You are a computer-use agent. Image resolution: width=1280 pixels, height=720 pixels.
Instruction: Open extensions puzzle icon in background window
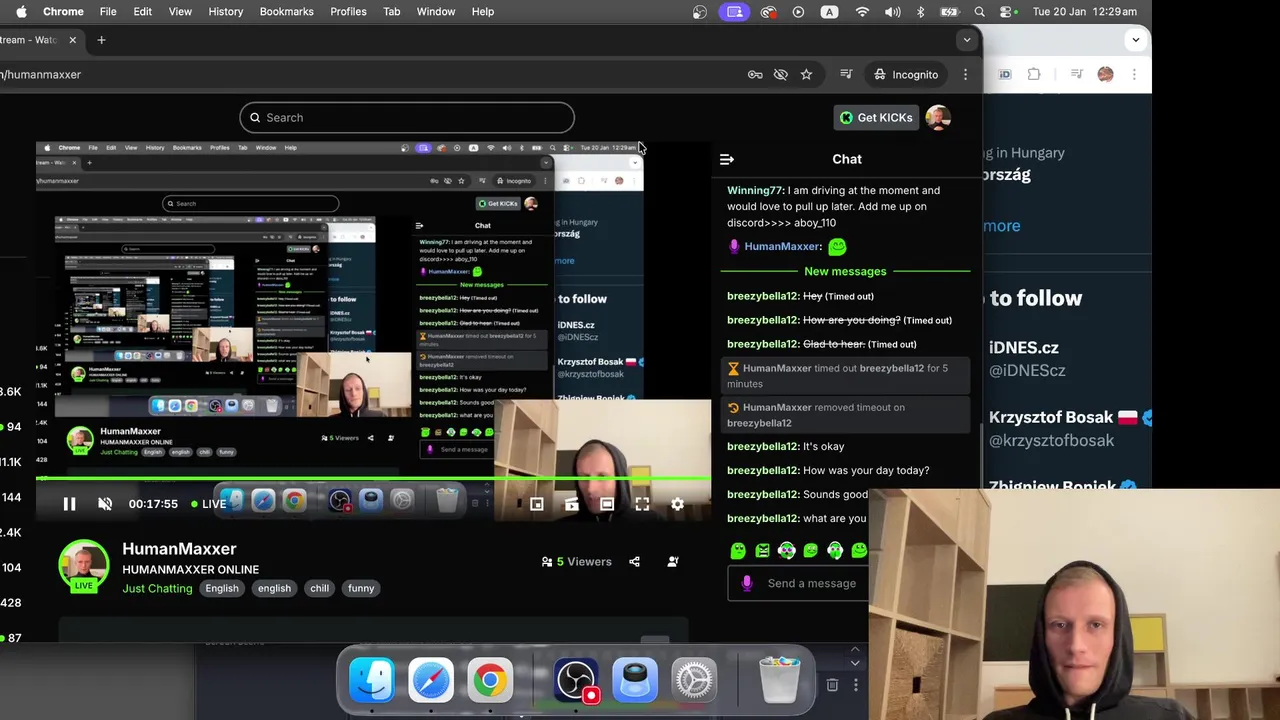[x=1034, y=74]
